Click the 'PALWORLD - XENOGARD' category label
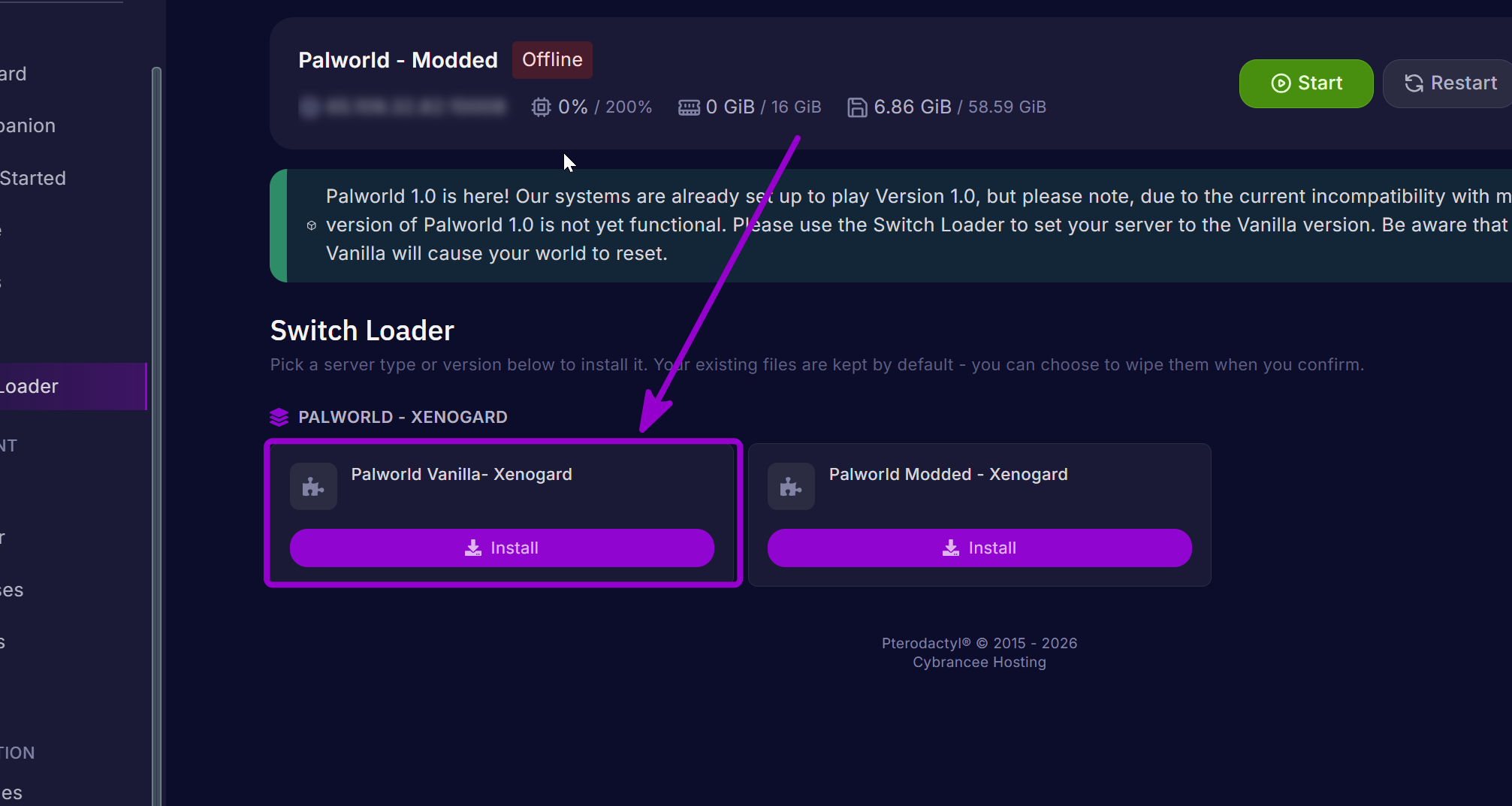 point(403,417)
